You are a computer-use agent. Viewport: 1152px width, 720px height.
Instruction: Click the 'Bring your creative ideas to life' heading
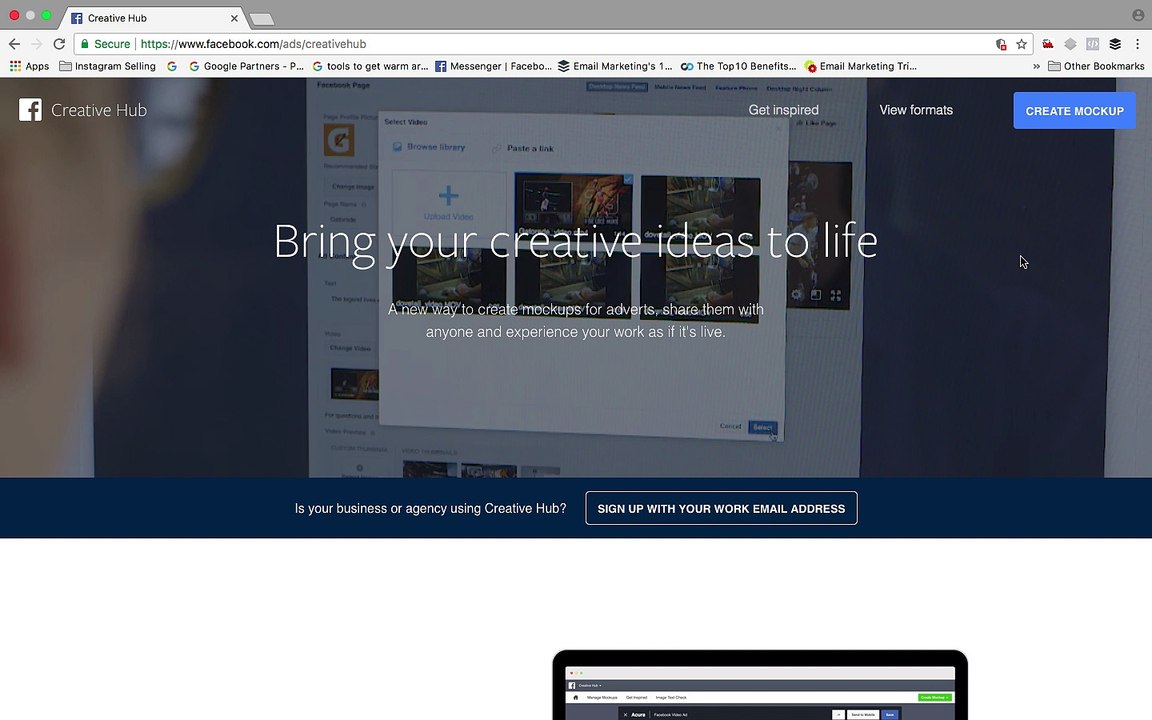[x=575, y=241]
